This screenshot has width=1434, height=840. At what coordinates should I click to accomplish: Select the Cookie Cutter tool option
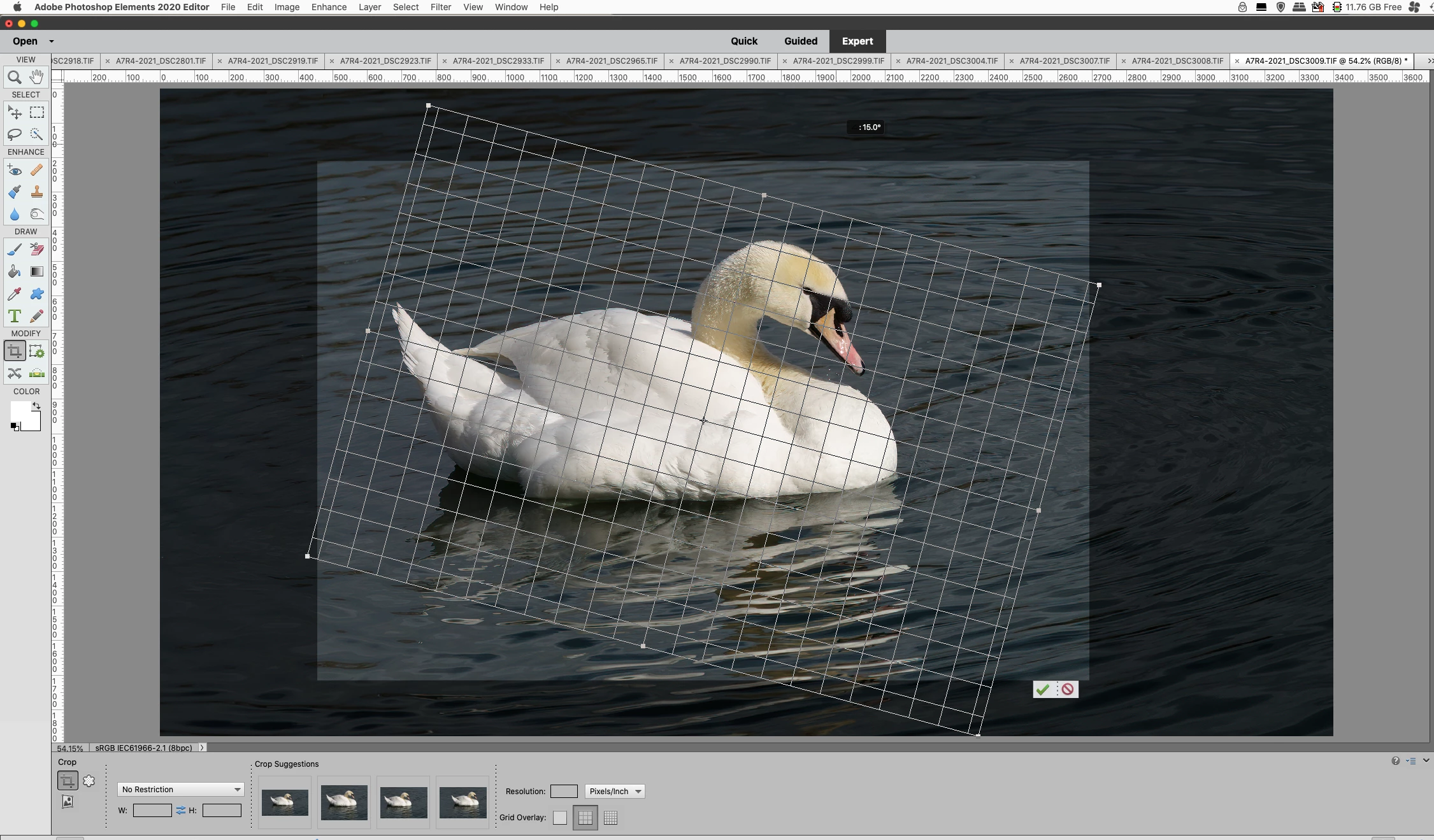(89, 781)
